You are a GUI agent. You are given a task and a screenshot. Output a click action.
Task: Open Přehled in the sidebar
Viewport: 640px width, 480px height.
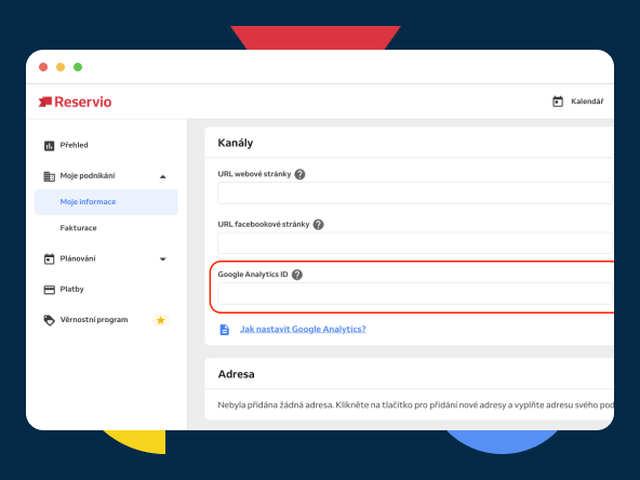[x=74, y=145]
